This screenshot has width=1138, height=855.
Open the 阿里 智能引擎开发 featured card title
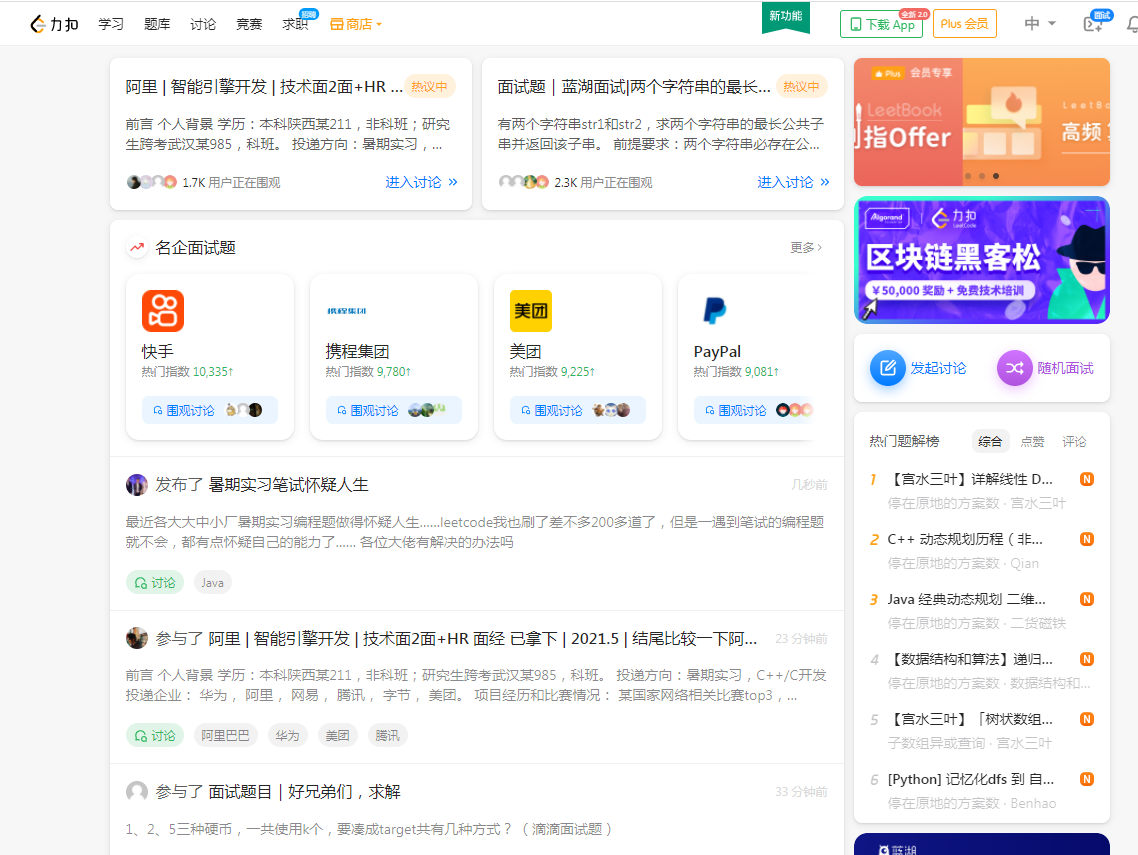[x=264, y=87]
